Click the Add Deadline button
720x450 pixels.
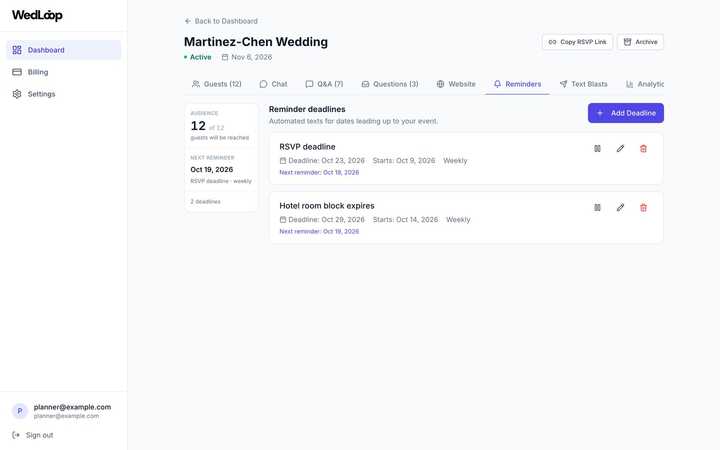click(x=625, y=113)
